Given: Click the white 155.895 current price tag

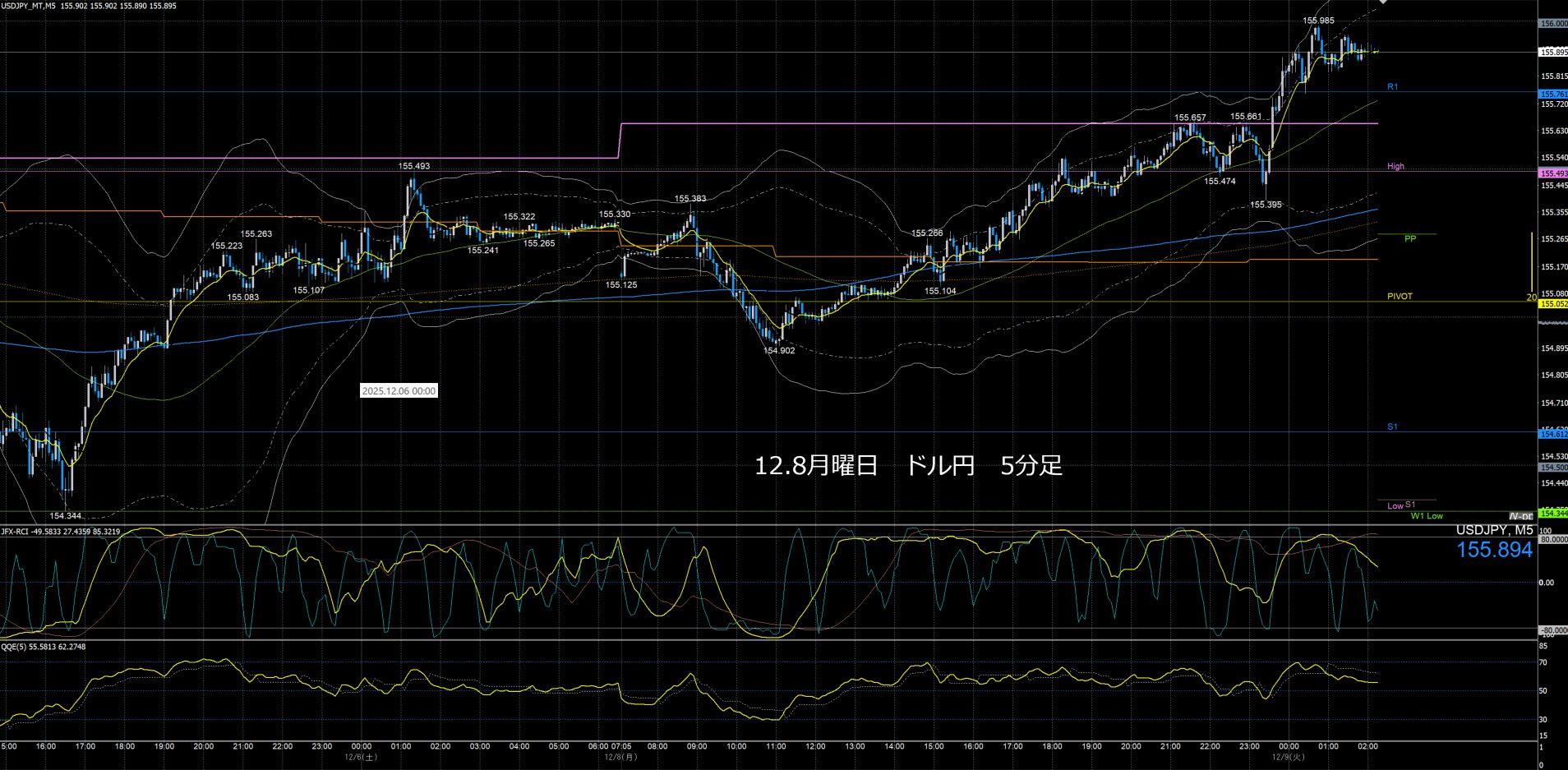Looking at the screenshot, I should pos(1552,53).
